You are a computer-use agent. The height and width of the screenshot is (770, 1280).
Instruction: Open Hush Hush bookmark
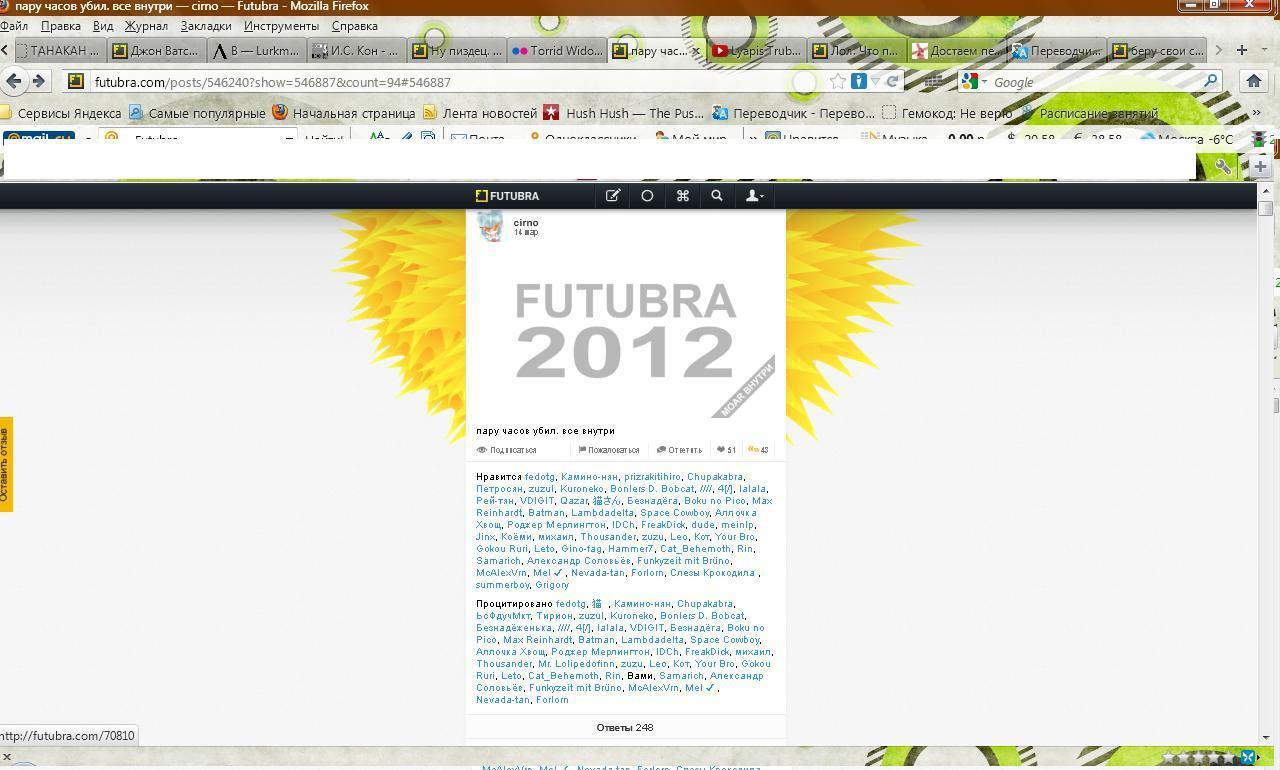tap(623, 113)
